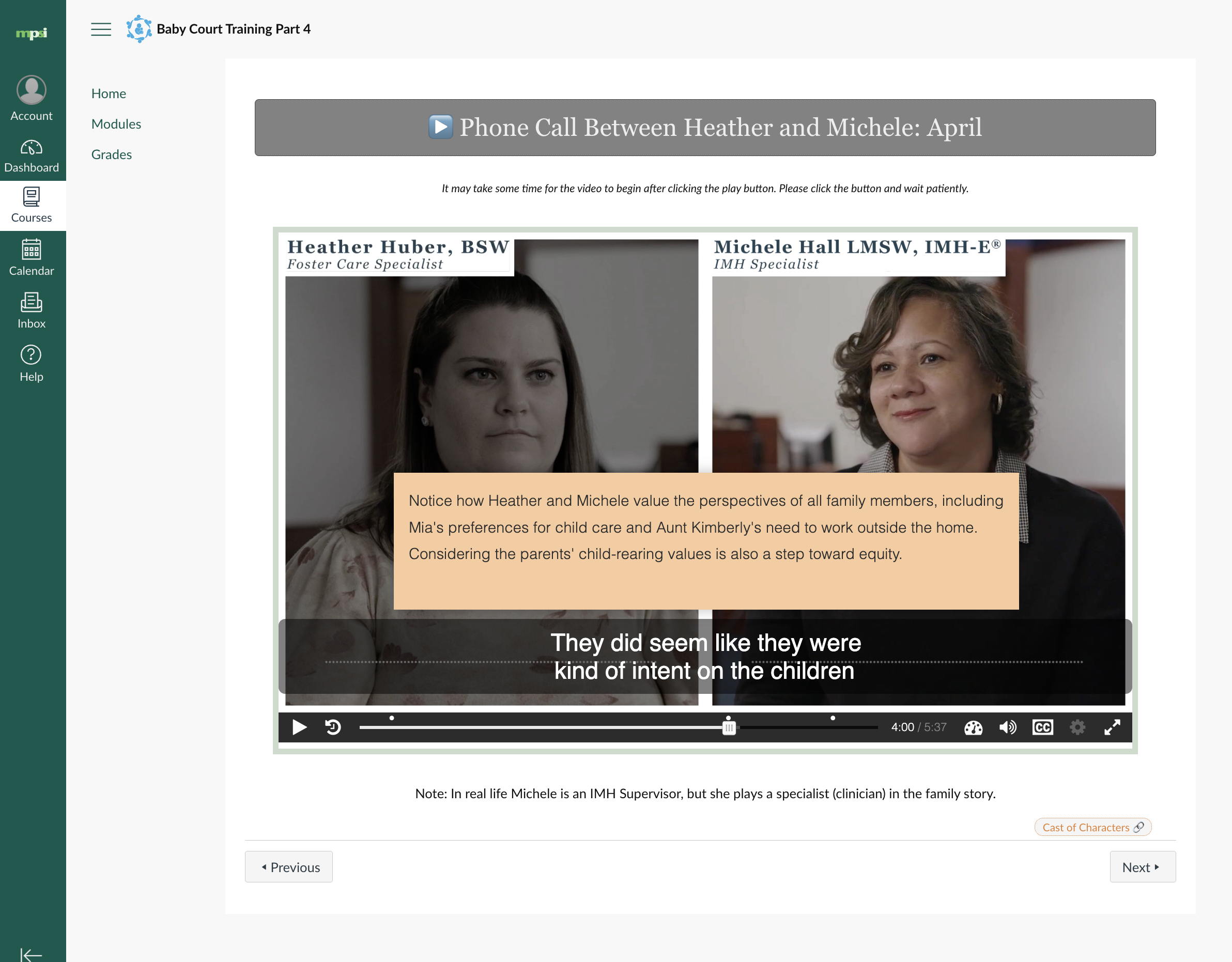Click the video progress slider handle

[729, 728]
